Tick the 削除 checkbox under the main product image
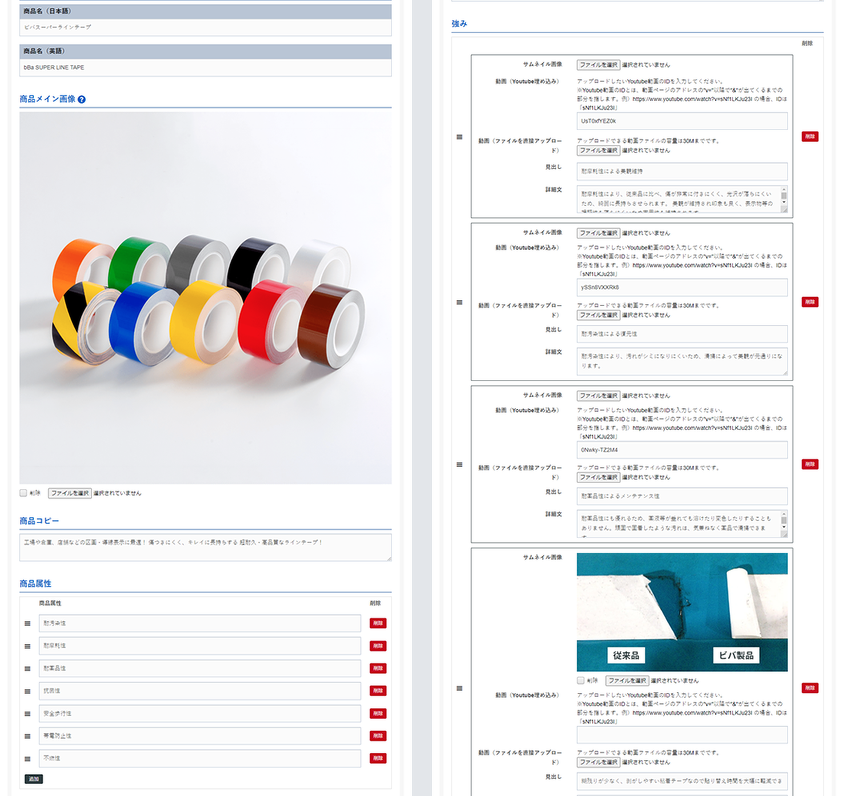Viewport: 844px width, 796px height. coord(24,493)
